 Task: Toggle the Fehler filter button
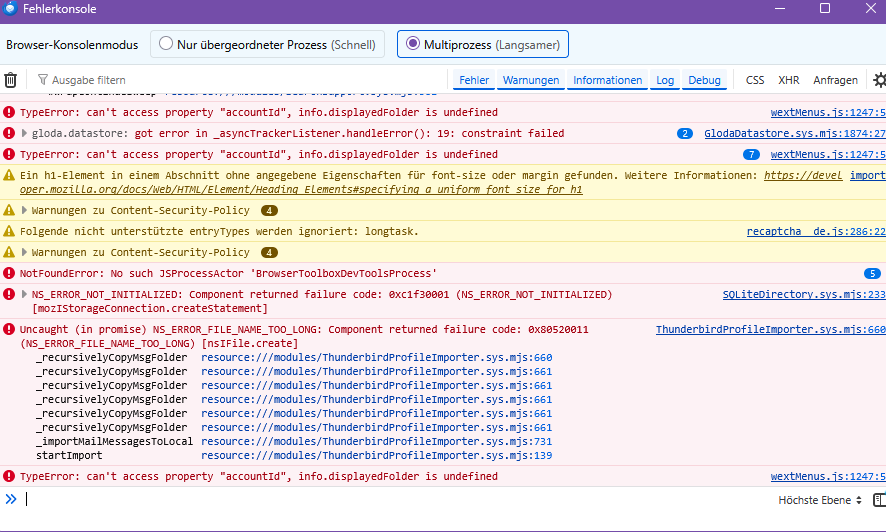[473, 80]
